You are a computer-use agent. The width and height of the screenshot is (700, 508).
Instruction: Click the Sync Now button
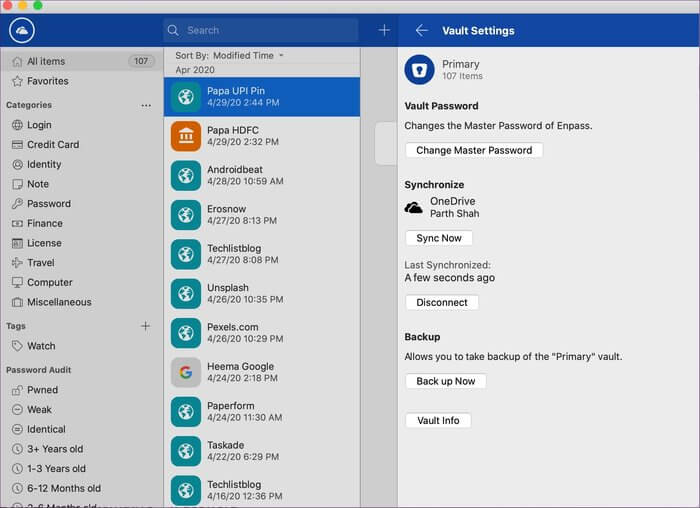(439, 238)
